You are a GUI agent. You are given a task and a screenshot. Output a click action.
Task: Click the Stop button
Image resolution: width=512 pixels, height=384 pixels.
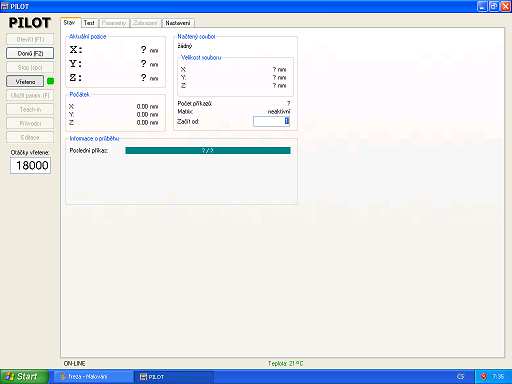pyautogui.click(x=30, y=67)
